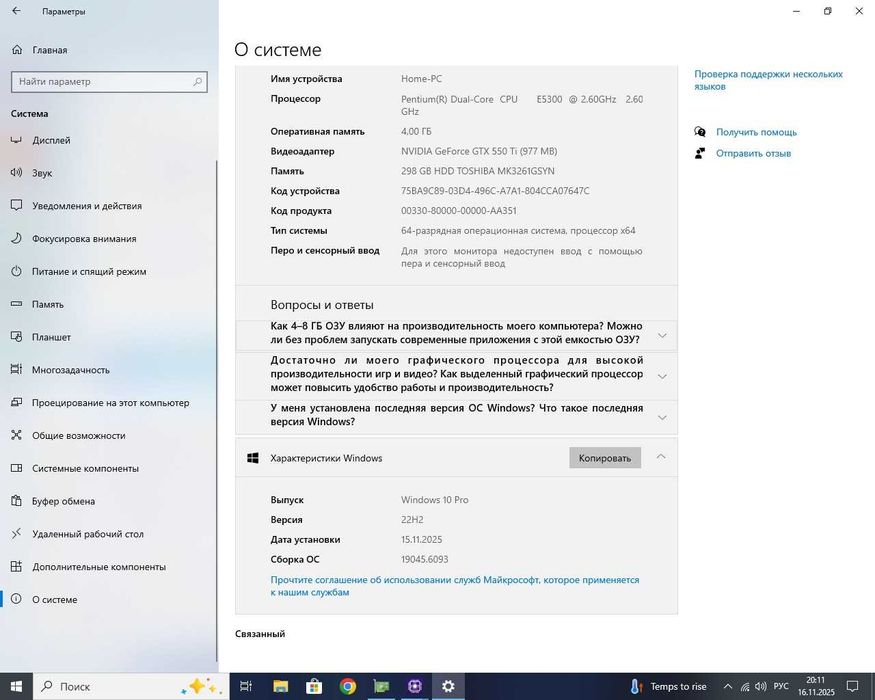Show hidden tray icons chevron
The image size is (875, 700).
click(728, 687)
